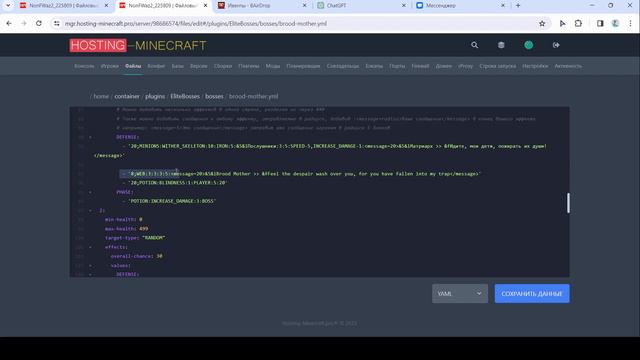Close the Мессенджер tab
The image size is (640, 360).
(x=503, y=6)
